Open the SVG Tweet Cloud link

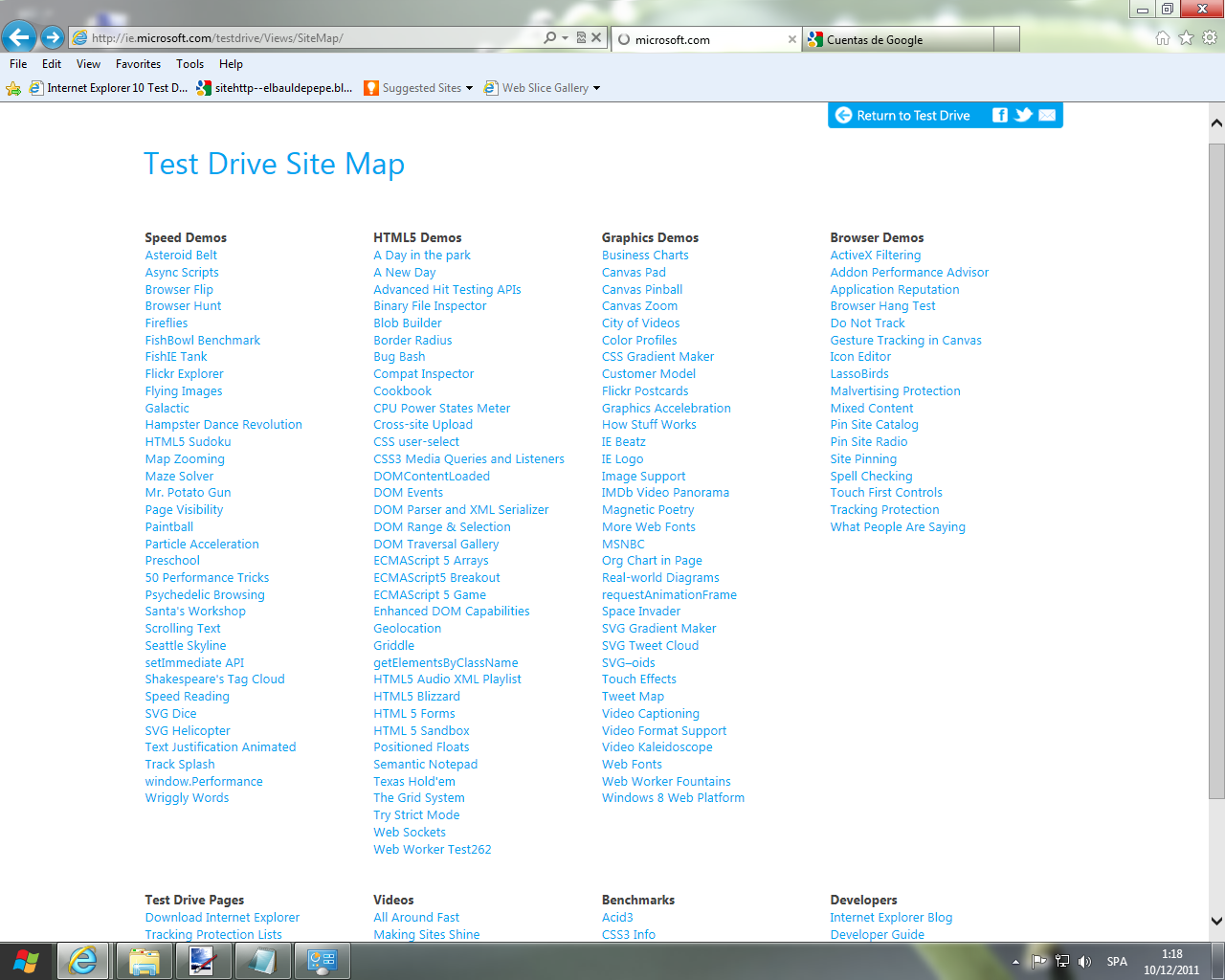[x=650, y=646]
